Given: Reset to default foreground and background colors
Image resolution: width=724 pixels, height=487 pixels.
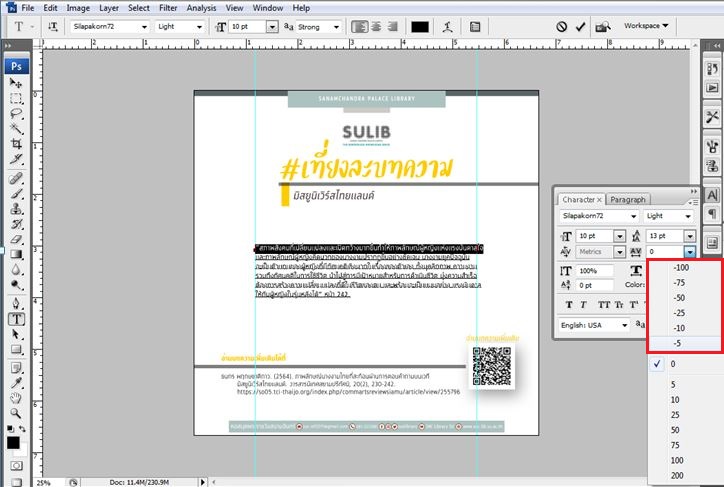Looking at the screenshot, I should coord(10,429).
